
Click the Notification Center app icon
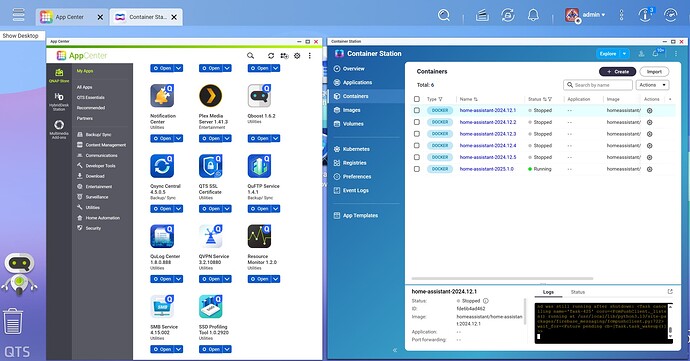(x=162, y=96)
